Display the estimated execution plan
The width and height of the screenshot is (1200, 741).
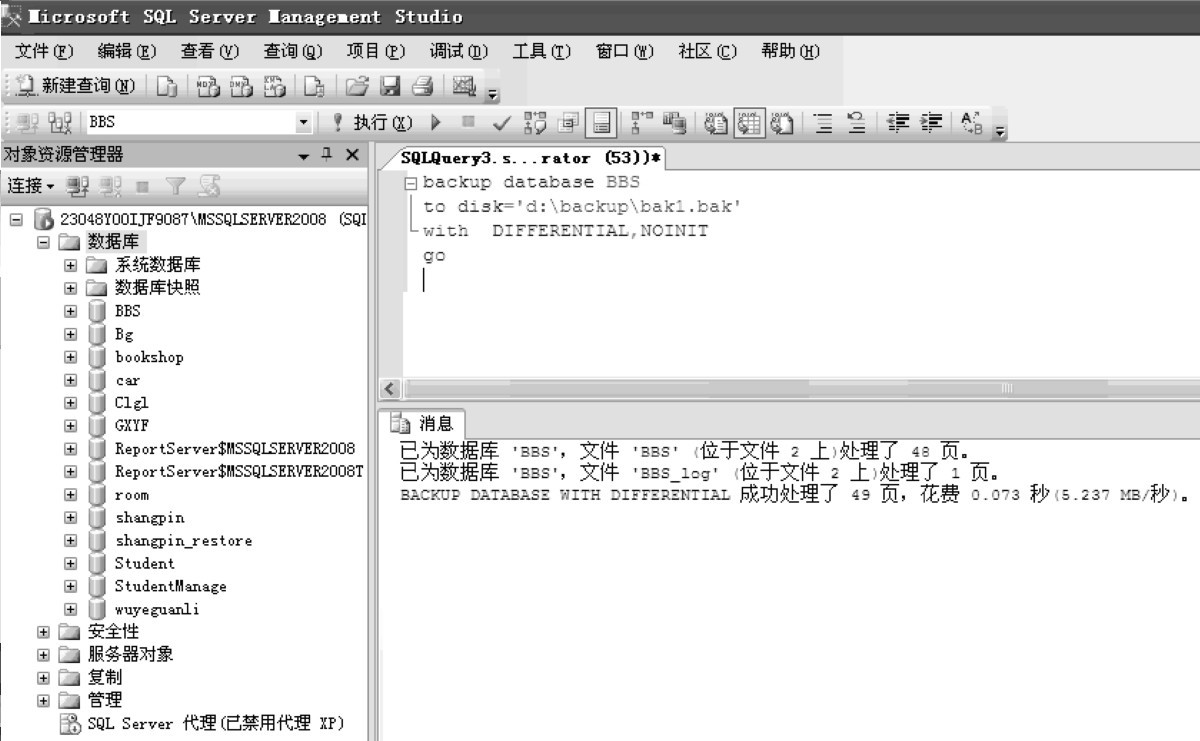pos(534,123)
